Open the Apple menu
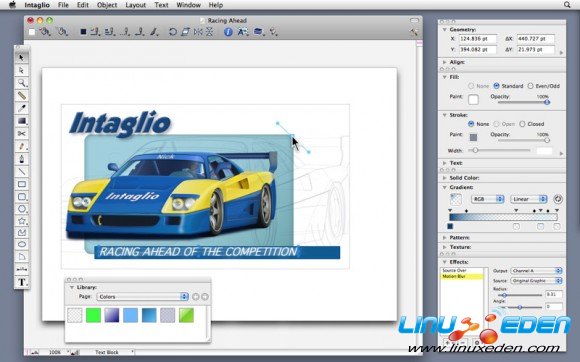 [12, 5]
